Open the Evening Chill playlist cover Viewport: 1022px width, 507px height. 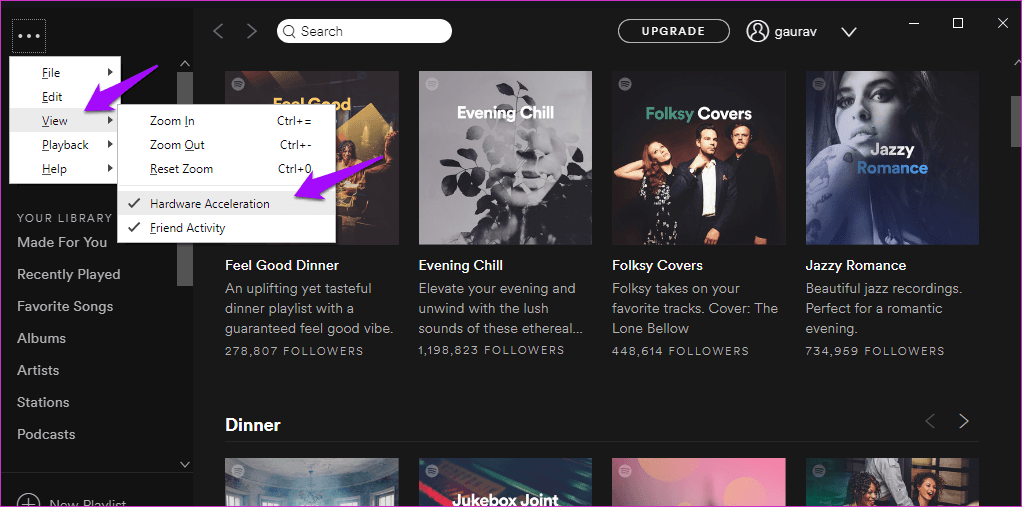[505, 158]
